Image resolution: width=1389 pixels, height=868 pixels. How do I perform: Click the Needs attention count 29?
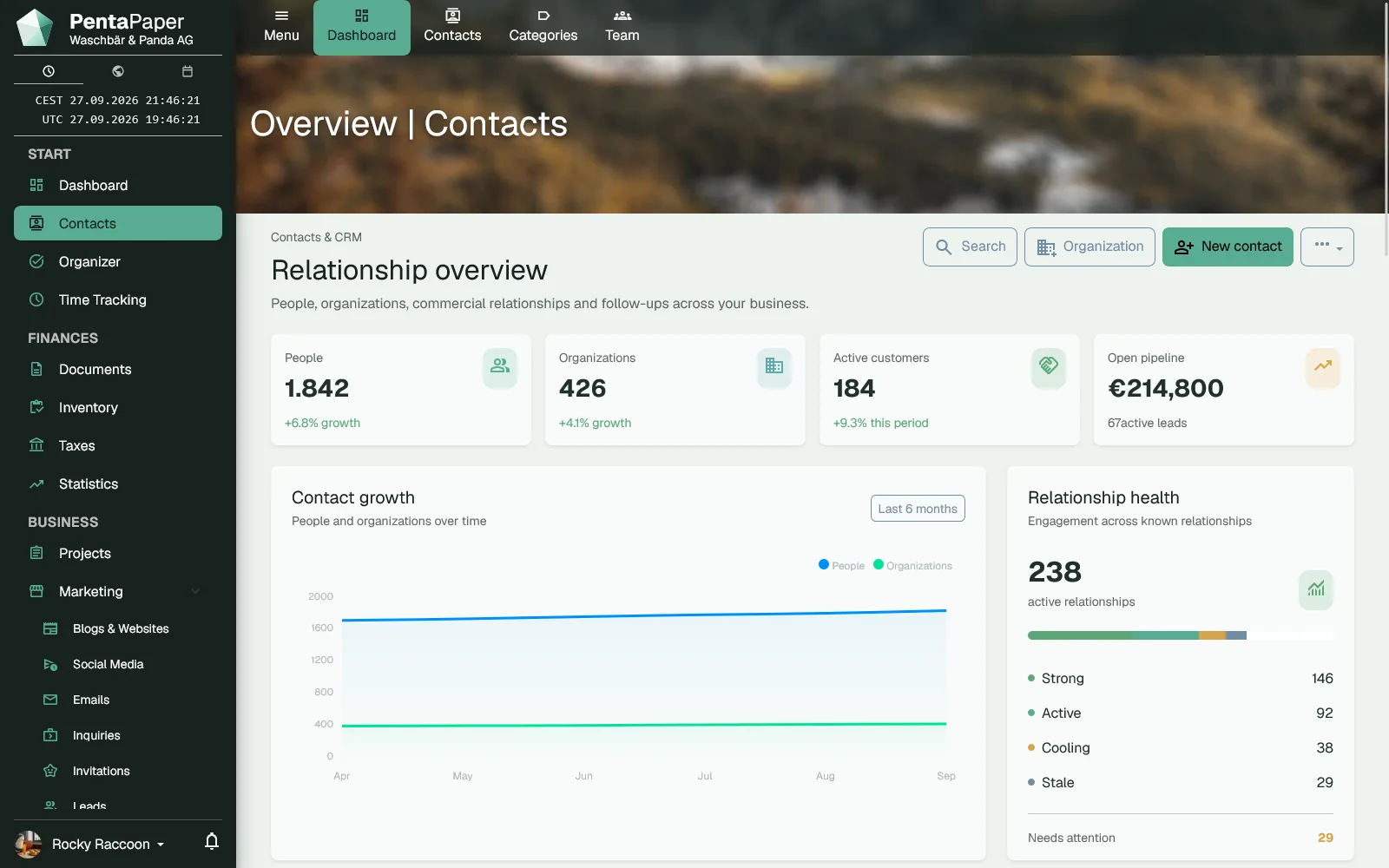tap(1325, 838)
